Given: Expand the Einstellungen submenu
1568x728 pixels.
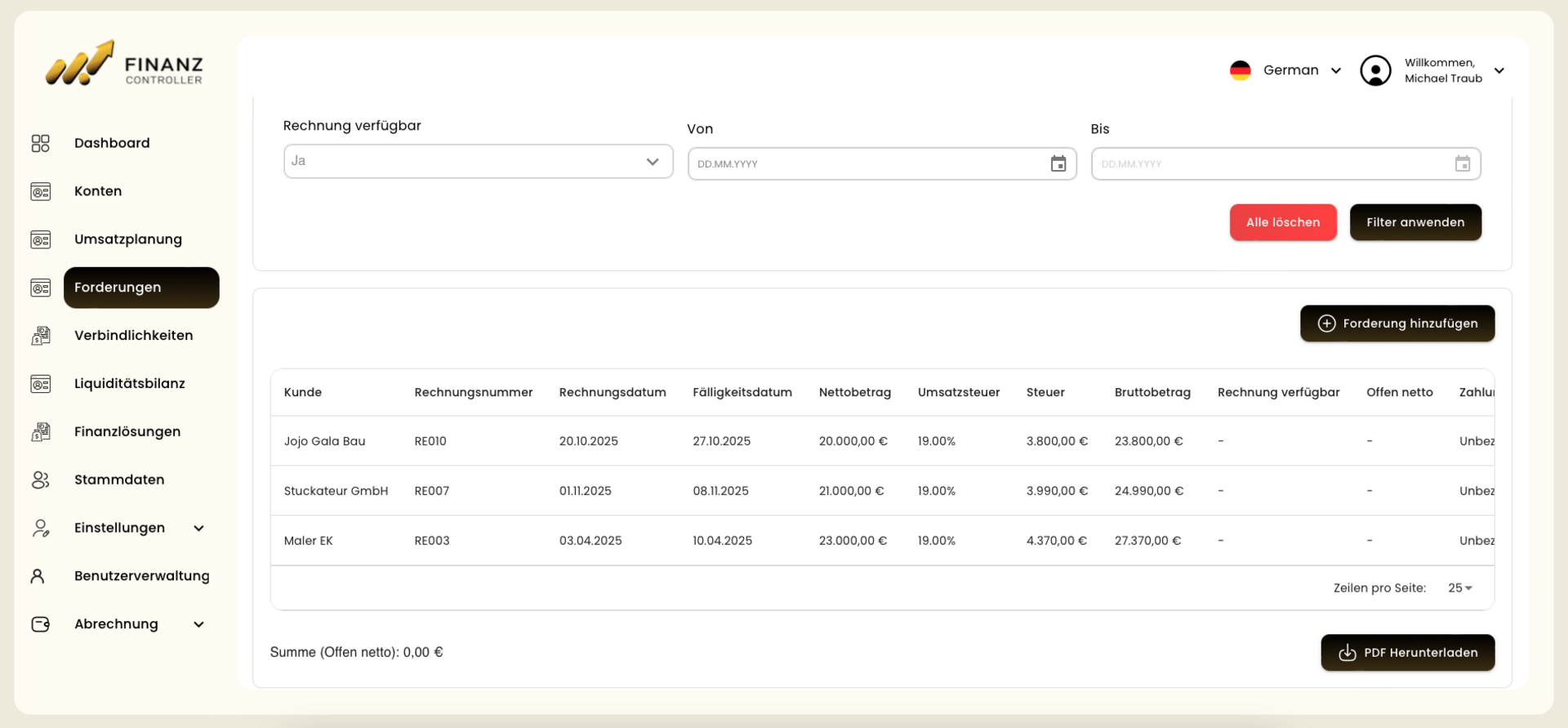Looking at the screenshot, I should click(x=198, y=528).
